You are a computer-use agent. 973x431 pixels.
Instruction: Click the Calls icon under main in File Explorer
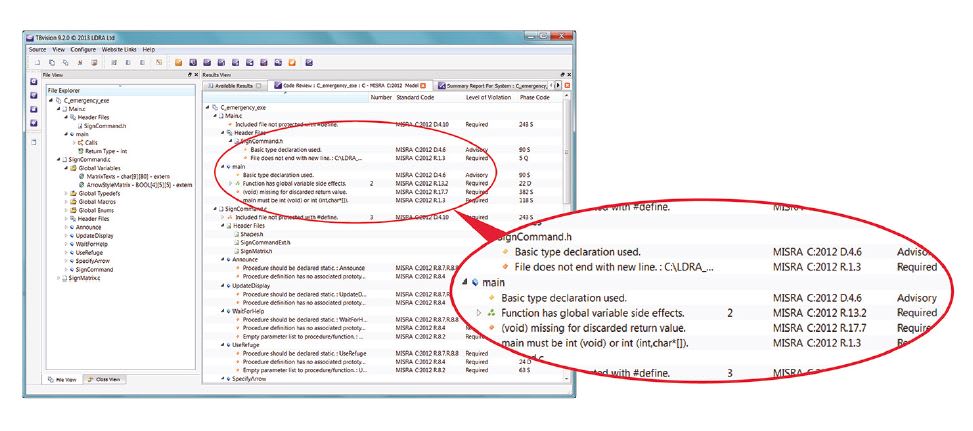click(81, 143)
